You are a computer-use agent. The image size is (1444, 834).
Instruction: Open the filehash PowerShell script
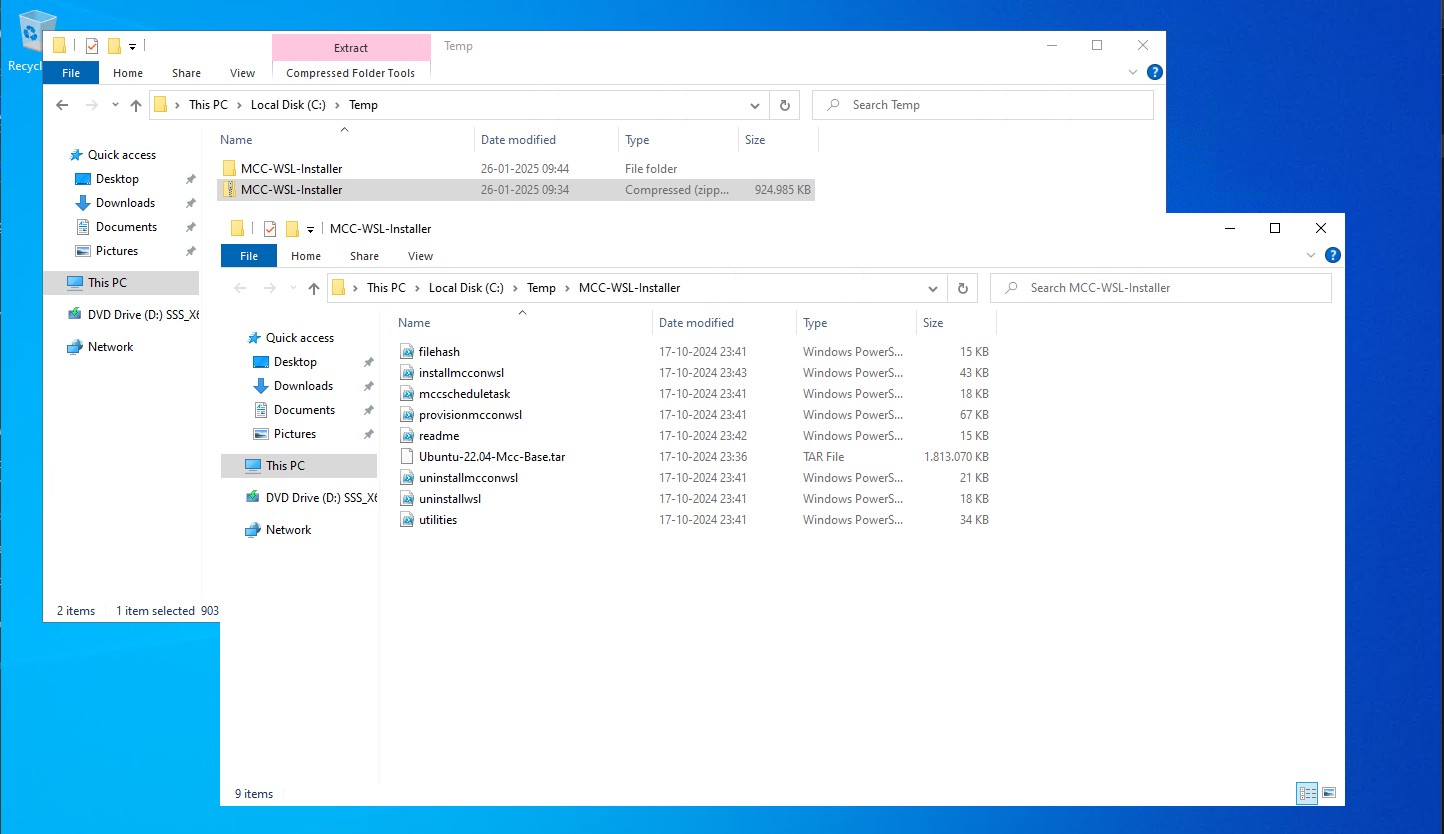[x=439, y=352]
